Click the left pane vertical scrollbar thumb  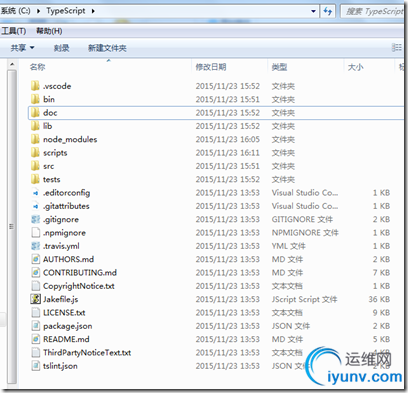[x=12, y=226]
